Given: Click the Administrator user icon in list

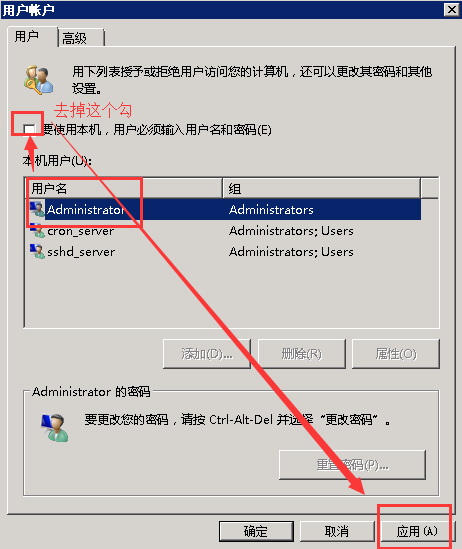Looking at the screenshot, I should click(x=37, y=209).
